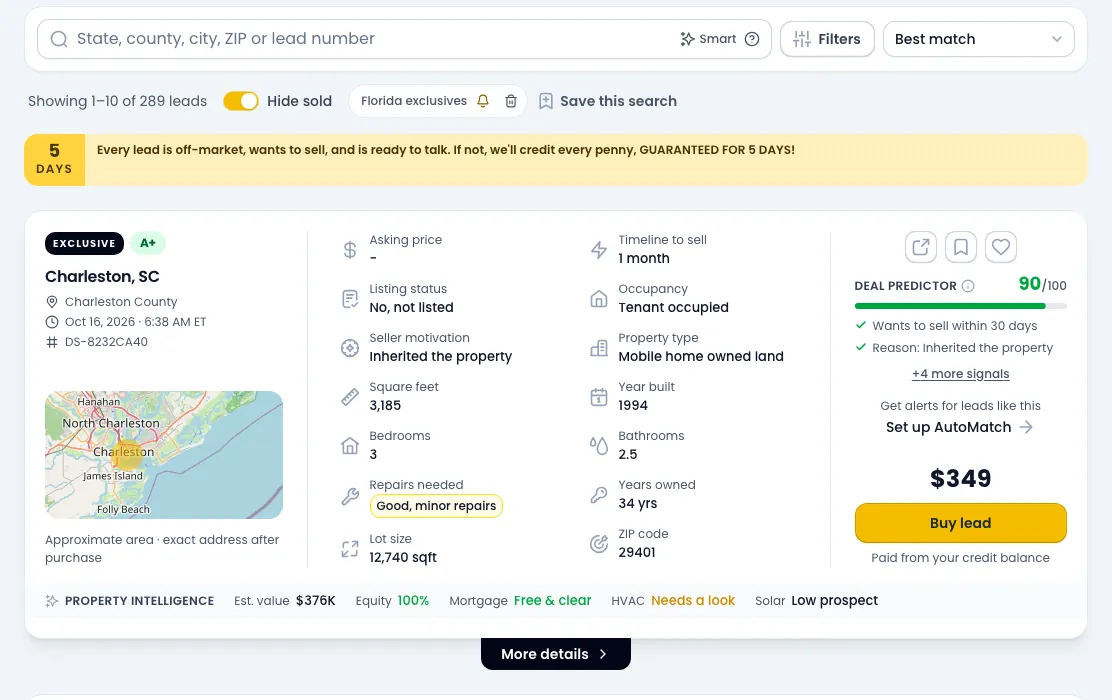Toggle the Hide sold switch

241,101
